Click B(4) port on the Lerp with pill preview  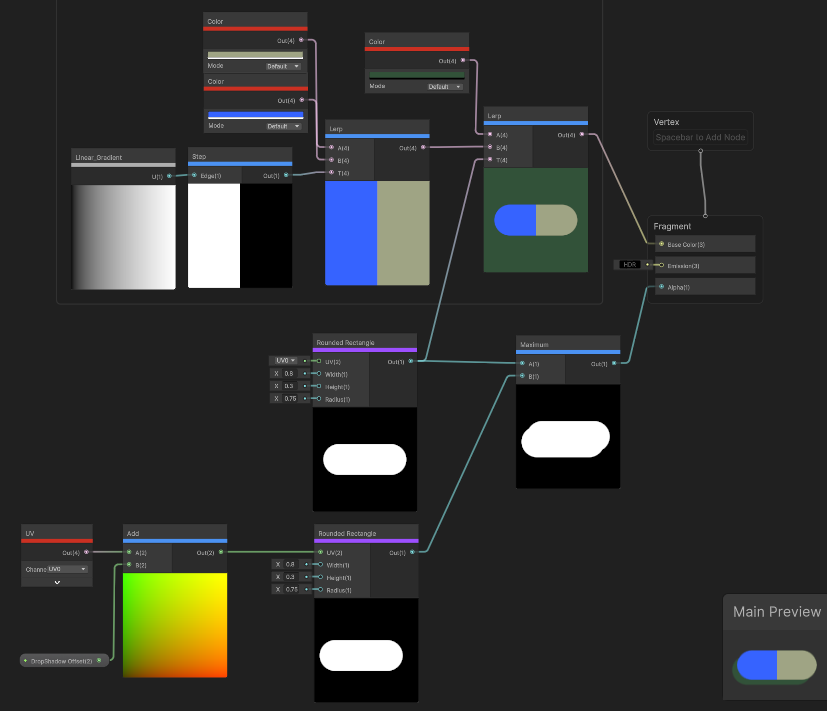coord(490,147)
